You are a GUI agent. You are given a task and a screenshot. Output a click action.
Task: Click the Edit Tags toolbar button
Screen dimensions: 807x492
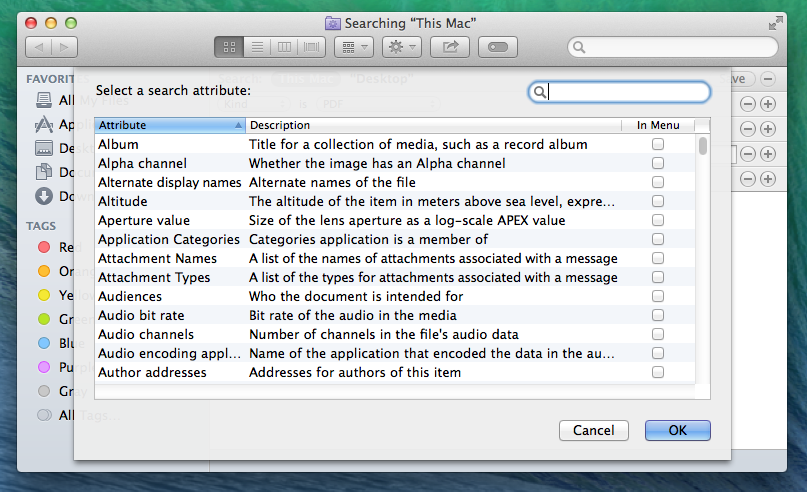tap(498, 47)
